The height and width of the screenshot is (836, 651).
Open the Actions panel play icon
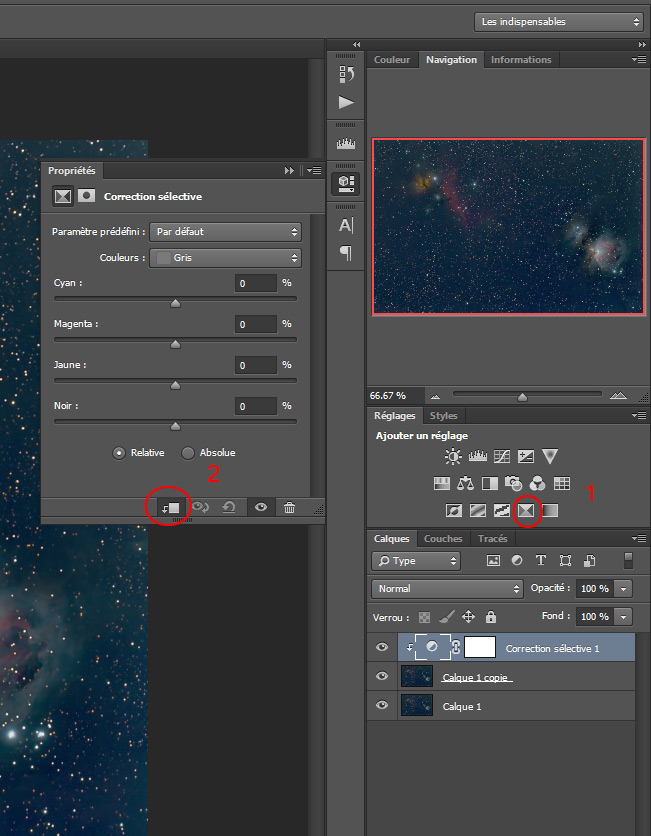(346, 102)
